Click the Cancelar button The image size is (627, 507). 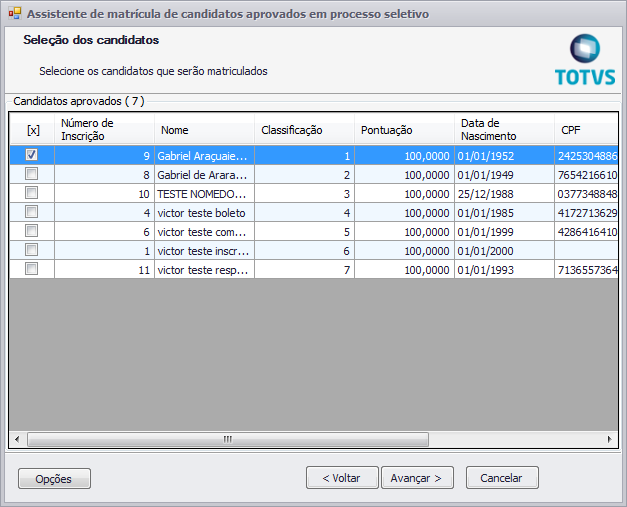(x=502, y=478)
